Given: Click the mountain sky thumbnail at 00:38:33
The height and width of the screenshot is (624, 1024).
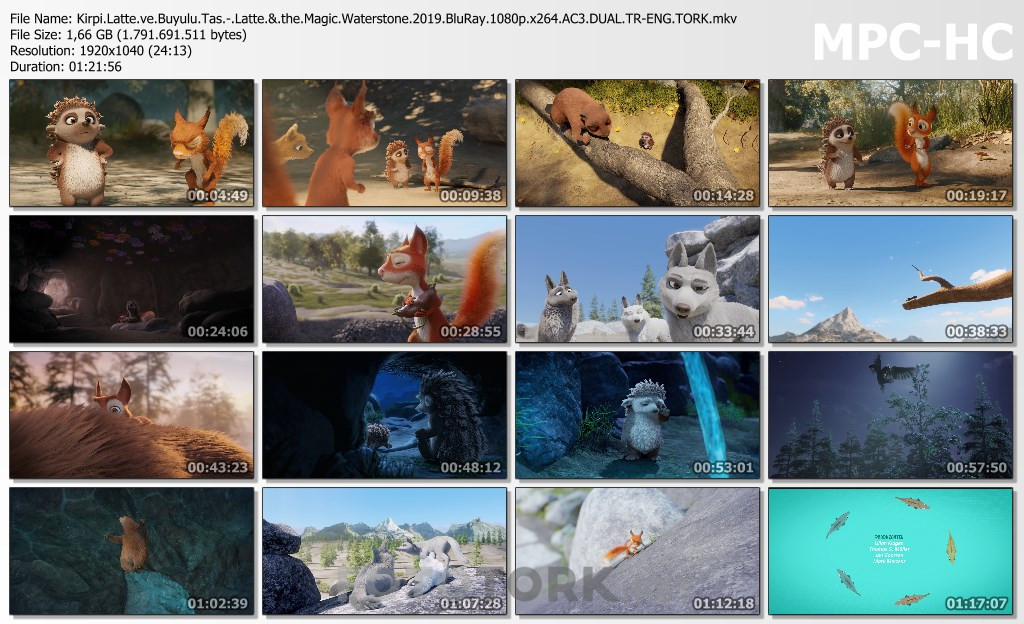Looking at the screenshot, I should pos(890,279).
